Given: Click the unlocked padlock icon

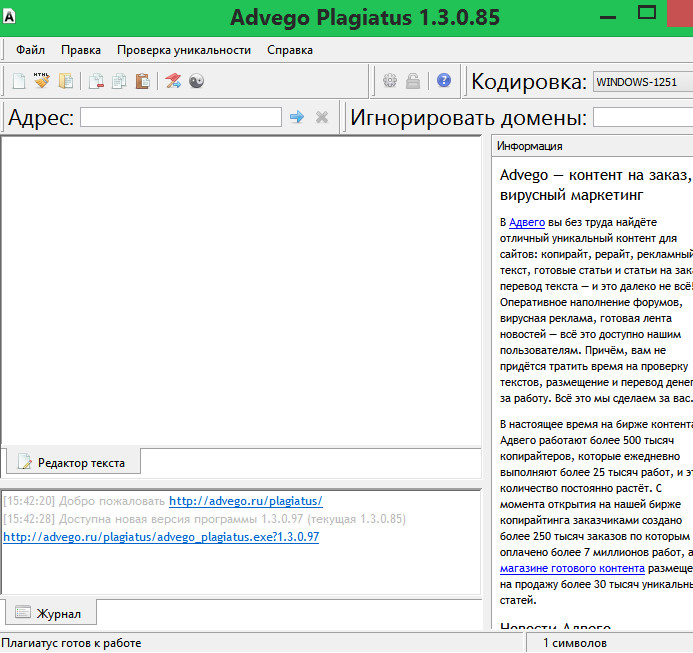Looking at the screenshot, I should [413, 80].
